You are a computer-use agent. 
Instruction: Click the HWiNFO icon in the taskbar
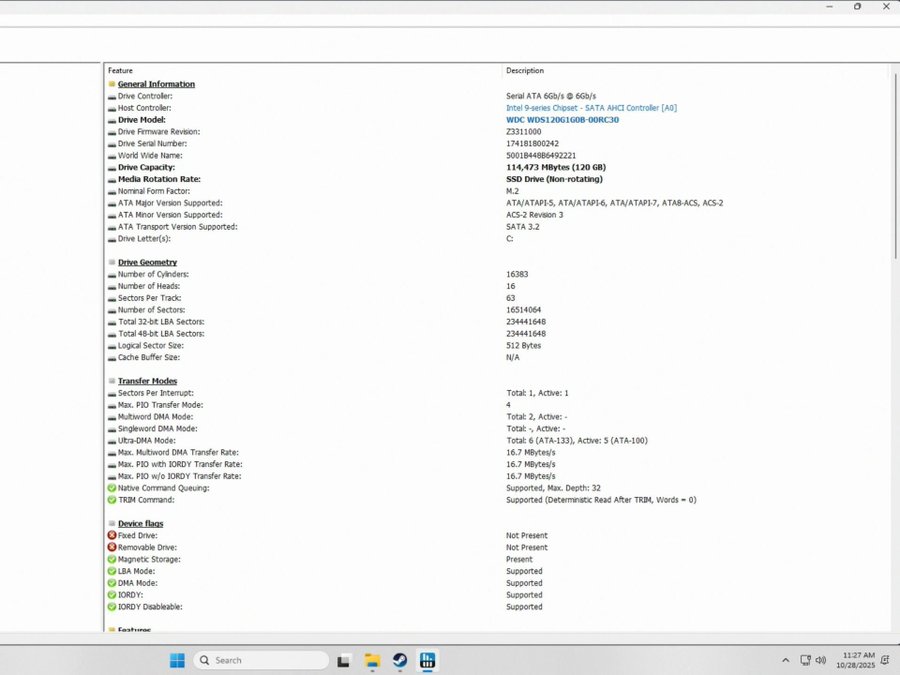click(x=428, y=660)
